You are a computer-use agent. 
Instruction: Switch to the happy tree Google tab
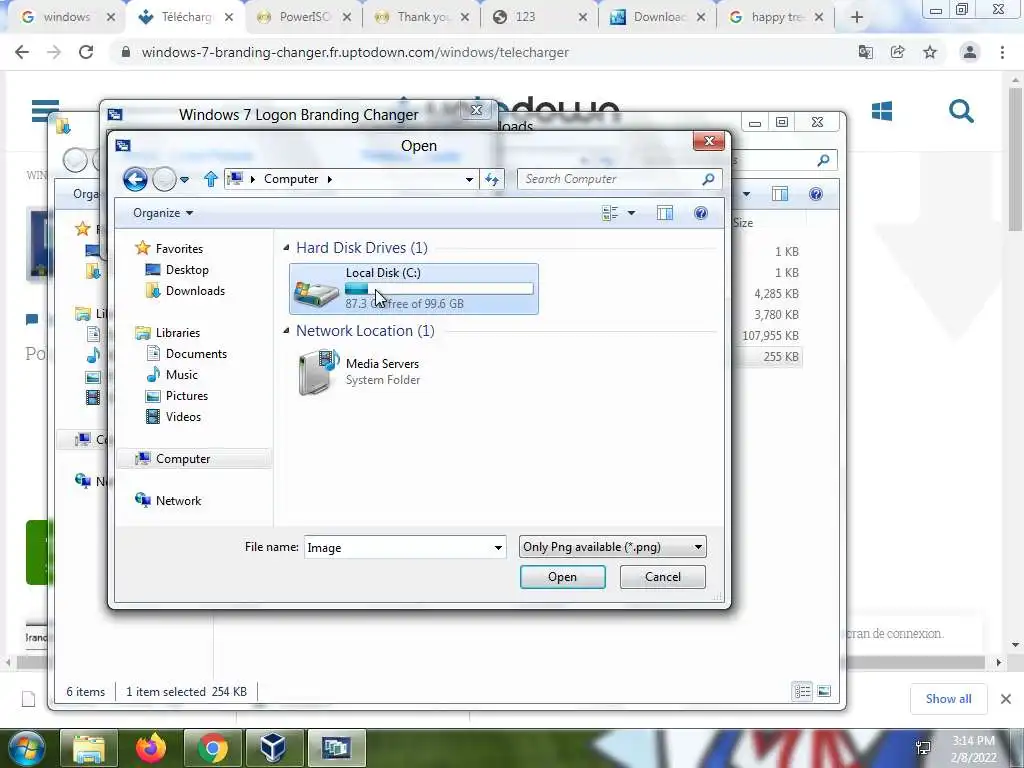click(775, 17)
